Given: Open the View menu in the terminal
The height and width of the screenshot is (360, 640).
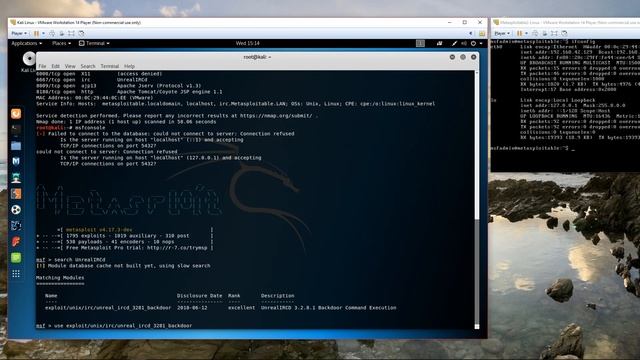Looking at the screenshot, I should pyautogui.click(x=70, y=66).
